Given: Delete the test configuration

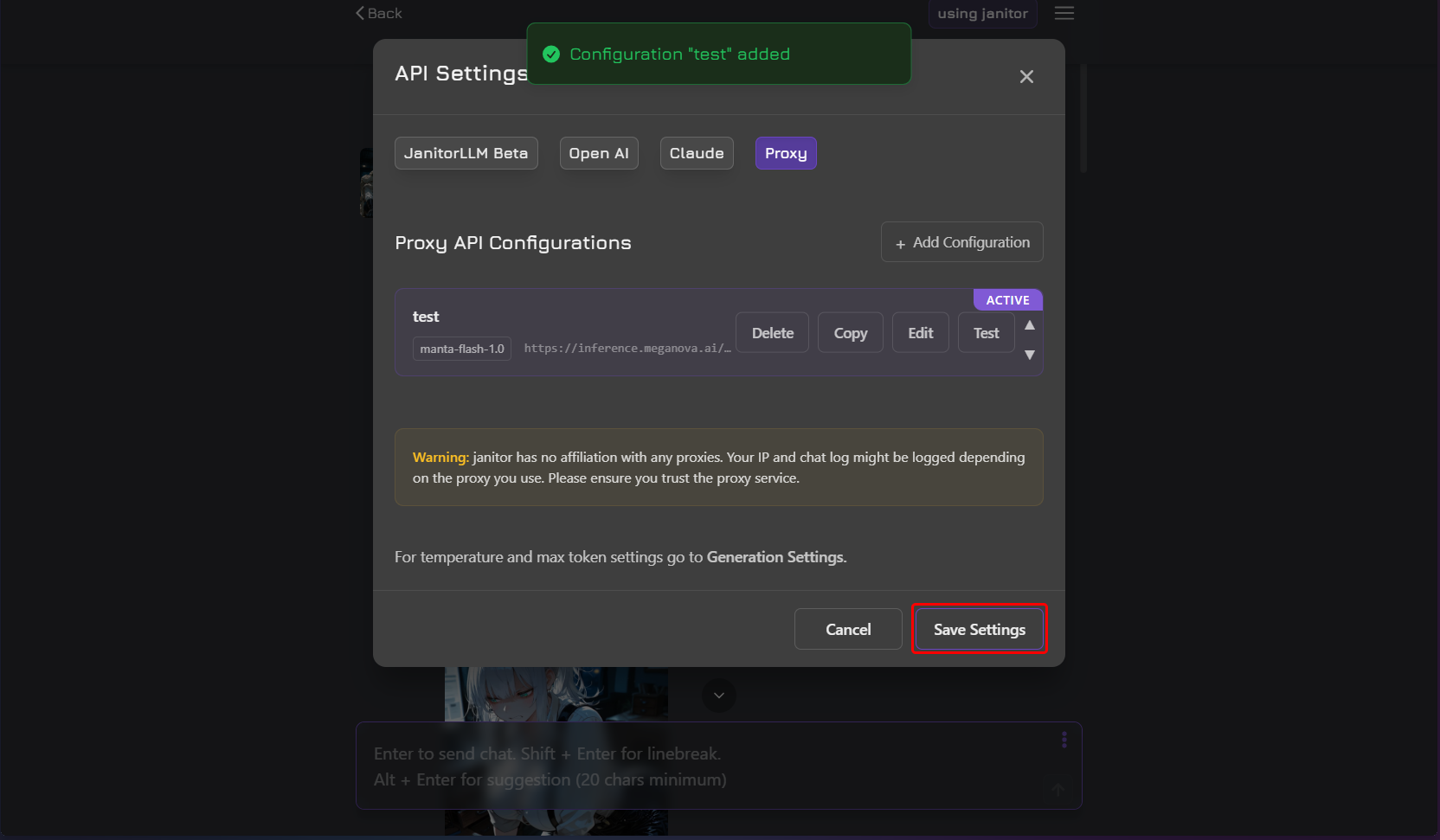Looking at the screenshot, I should [x=772, y=333].
